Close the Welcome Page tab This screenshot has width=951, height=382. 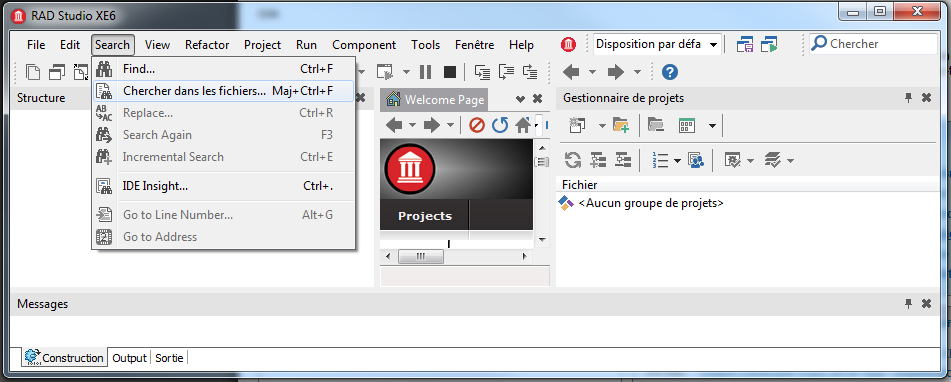click(x=537, y=99)
